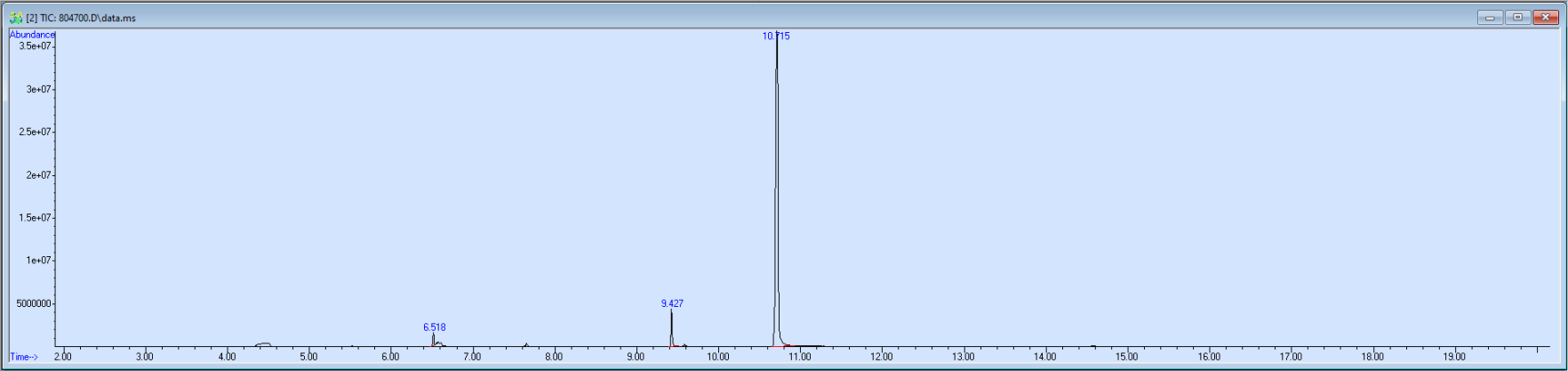Click the 6.00 time axis tick

click(390, 357)
